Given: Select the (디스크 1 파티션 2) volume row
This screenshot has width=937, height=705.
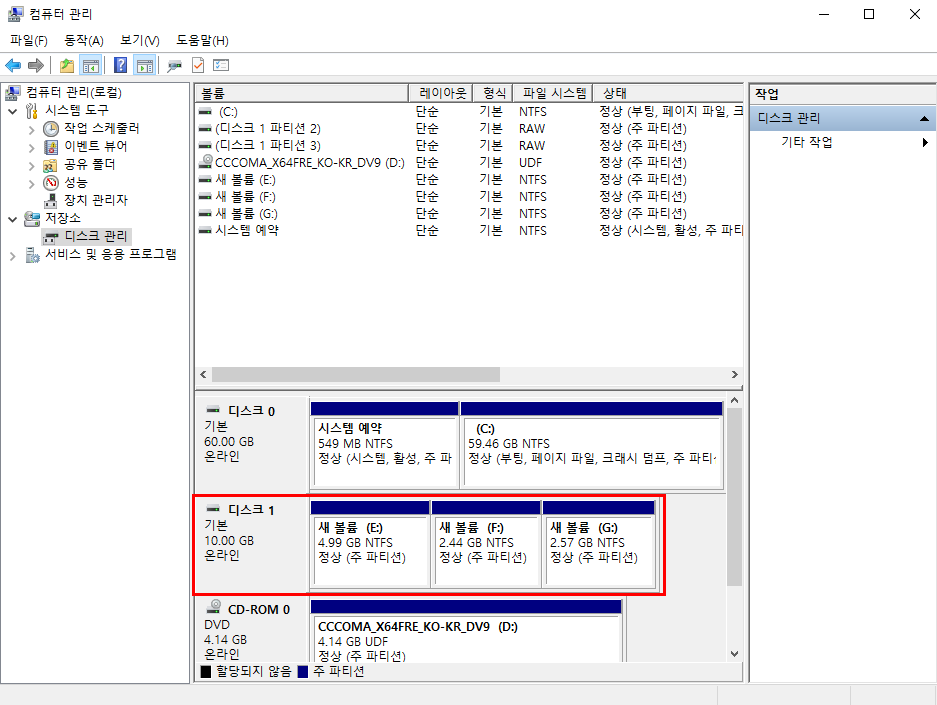Looking at the screenshot, I should click(469, 128).
